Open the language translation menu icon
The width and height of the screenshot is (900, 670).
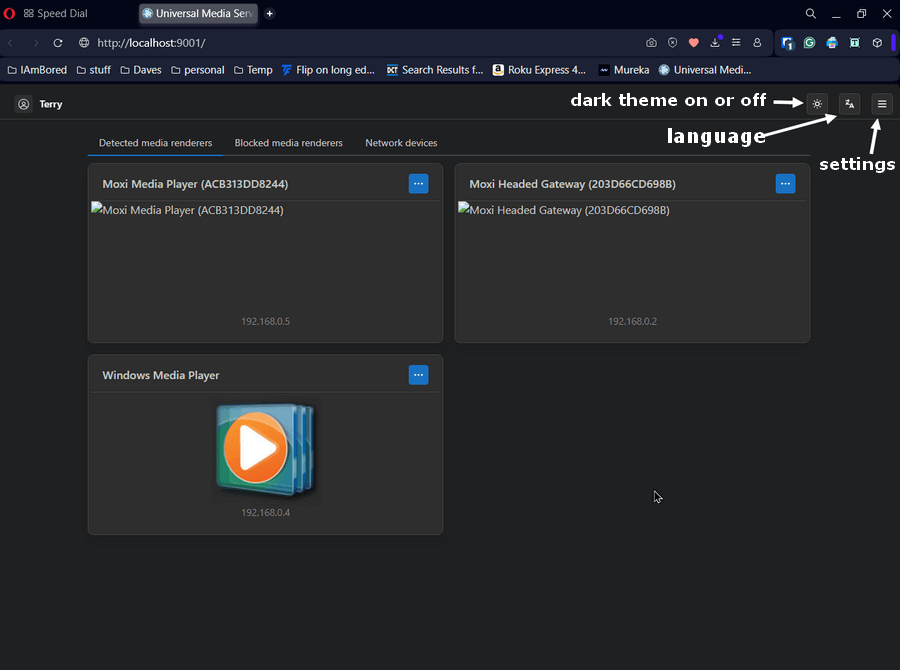(x=849, y=104)
